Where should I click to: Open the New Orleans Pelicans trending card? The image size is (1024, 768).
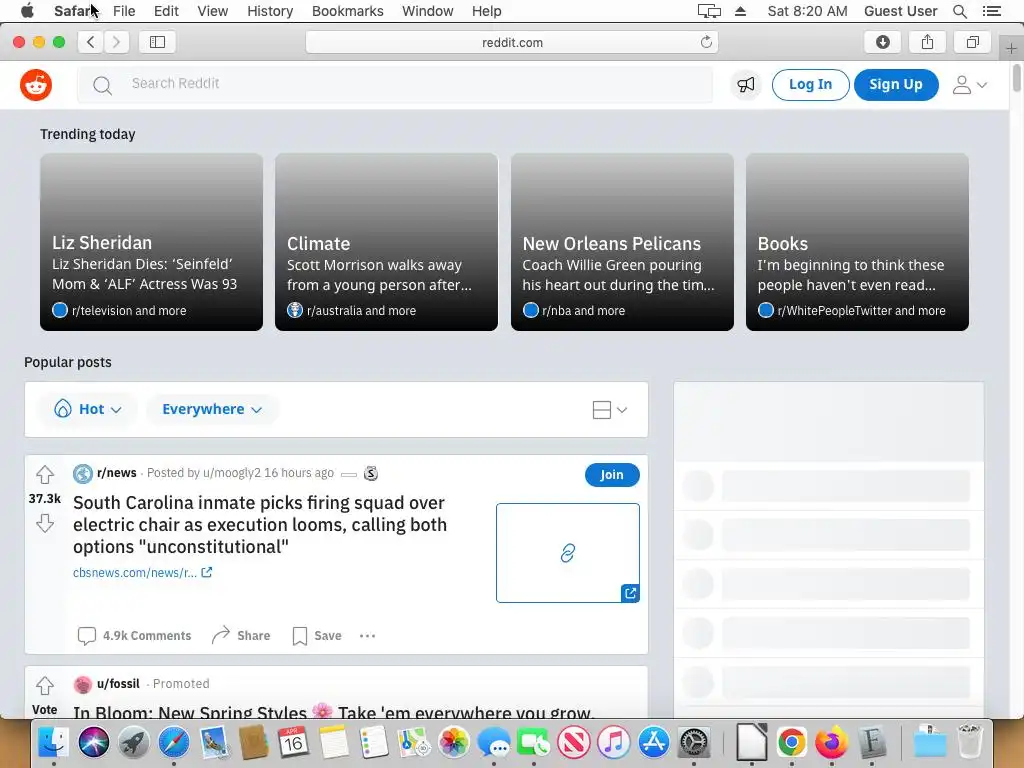622,242
